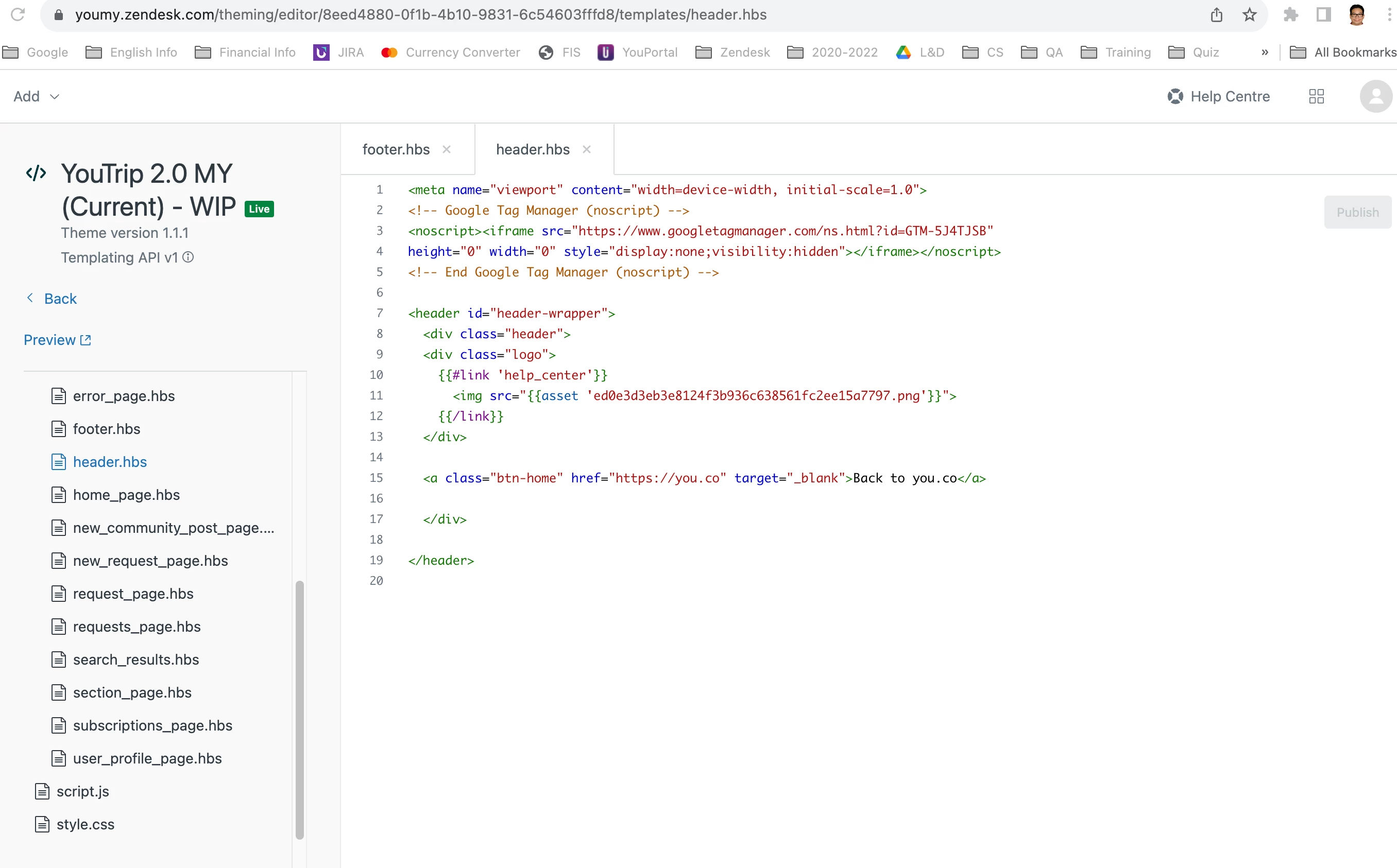Expand the Add dropdown menu

[37, 96]
